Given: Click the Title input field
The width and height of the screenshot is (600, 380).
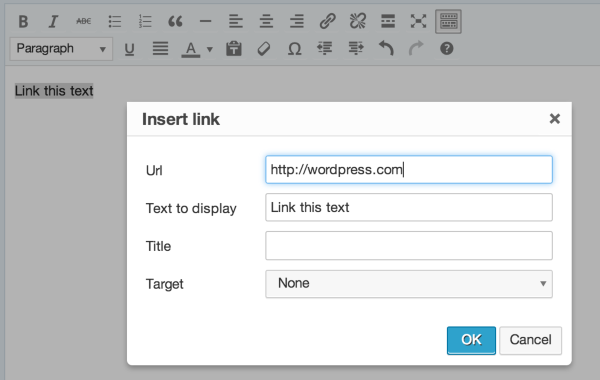Looking at the screenshot, I should (409, 245).
